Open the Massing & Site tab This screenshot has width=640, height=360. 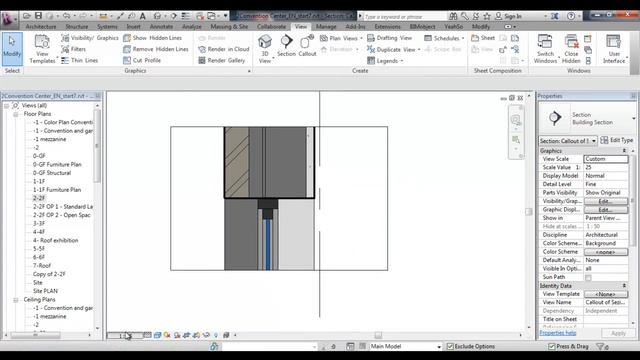pyautogui.click(x=229, y=27)
